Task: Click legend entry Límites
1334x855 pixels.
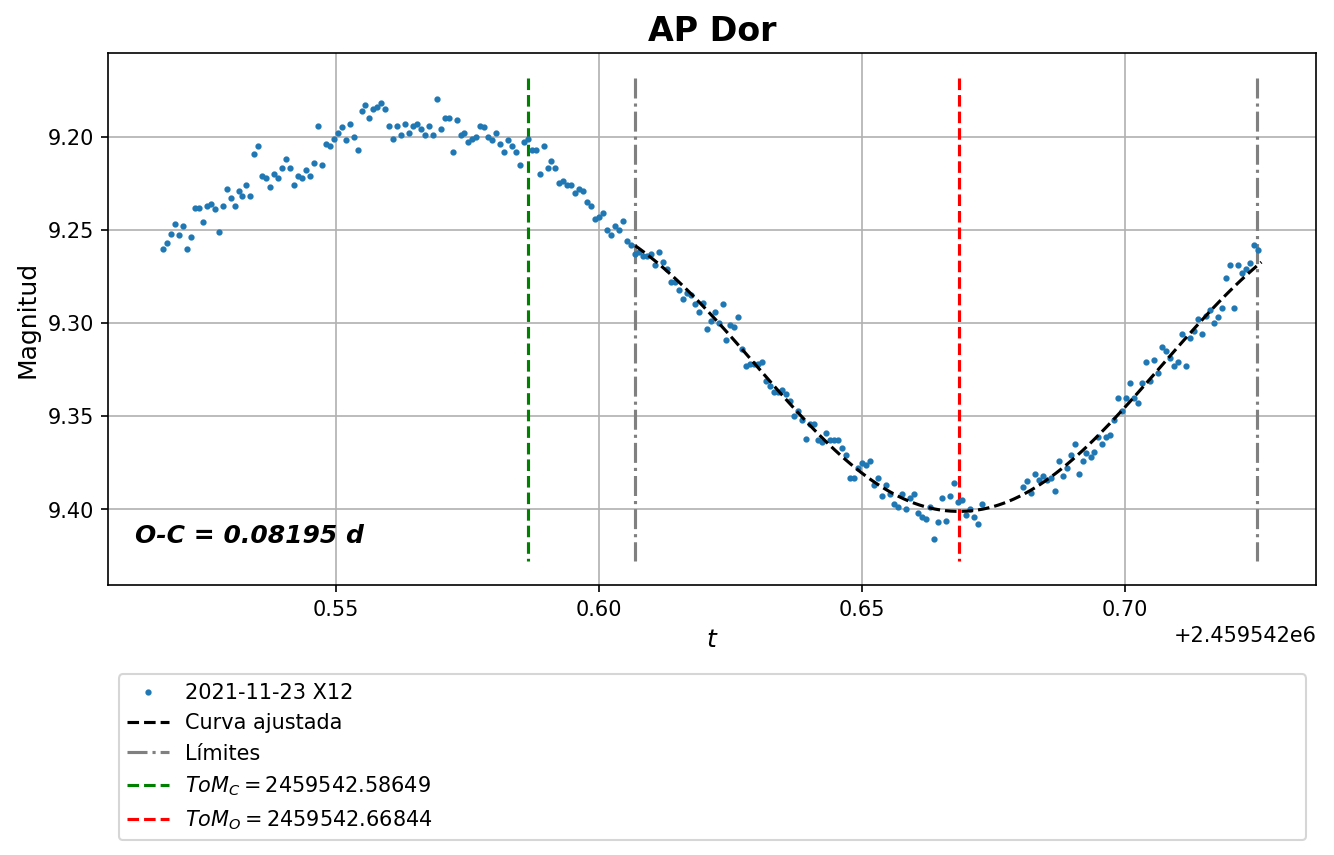Action: (222, 753)
